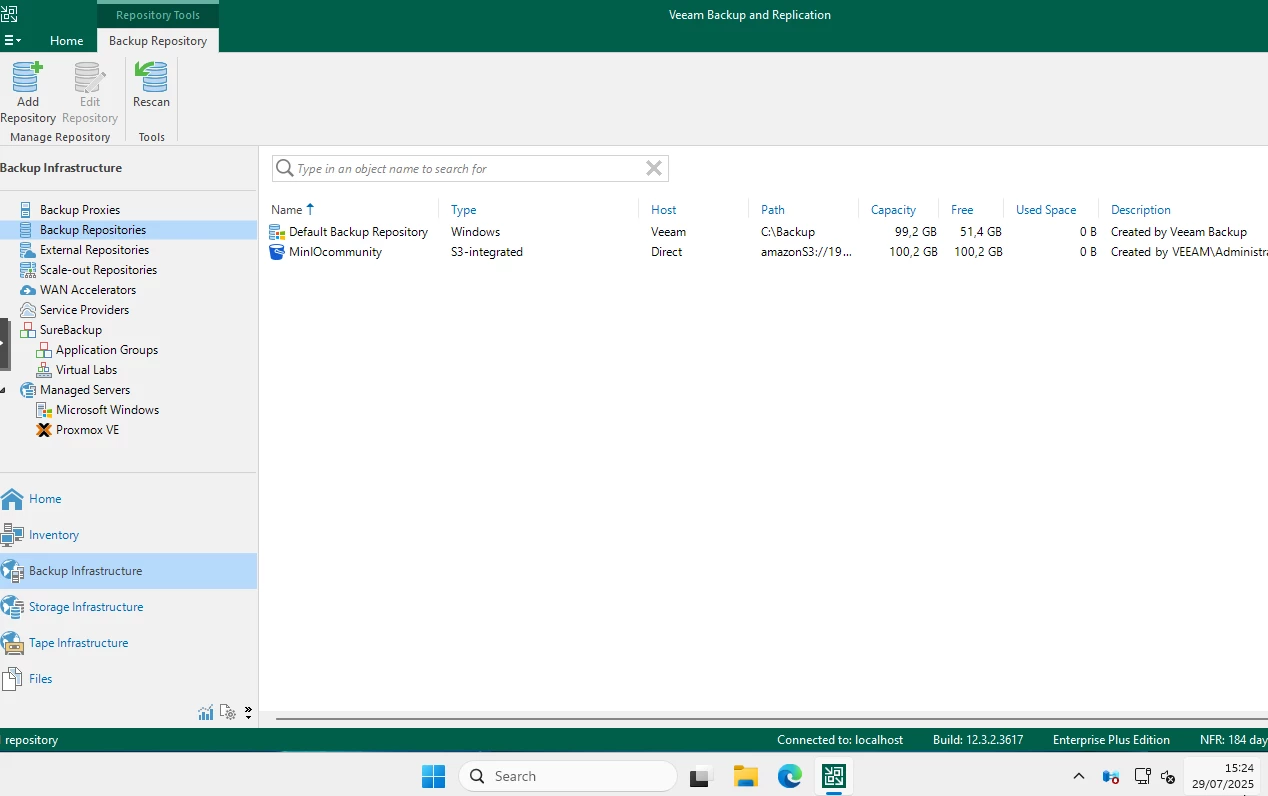Click the Repository Tools contextual tab
Viewport: 1268px width, 796px height.
click(158, 15)
